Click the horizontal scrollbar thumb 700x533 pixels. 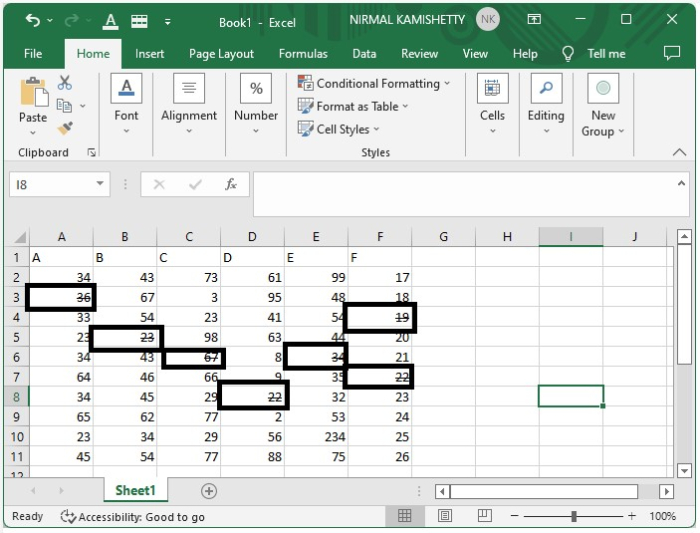point(544,491)
